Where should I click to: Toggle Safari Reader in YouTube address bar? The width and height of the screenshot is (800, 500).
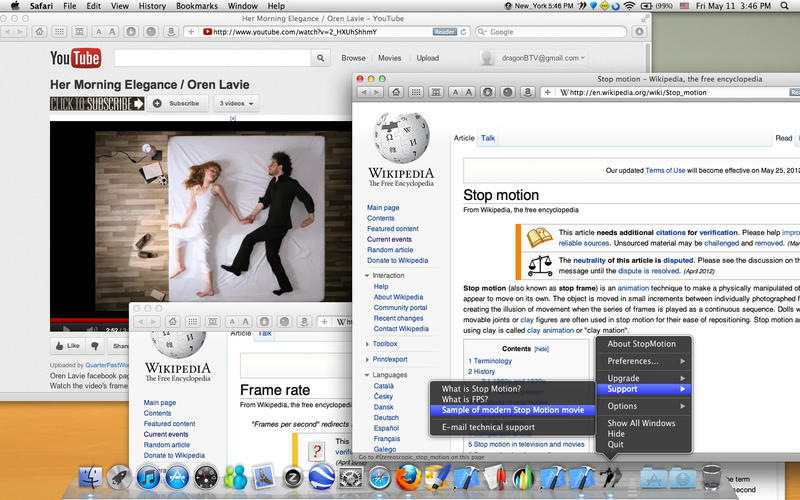[x=444, y=32]
